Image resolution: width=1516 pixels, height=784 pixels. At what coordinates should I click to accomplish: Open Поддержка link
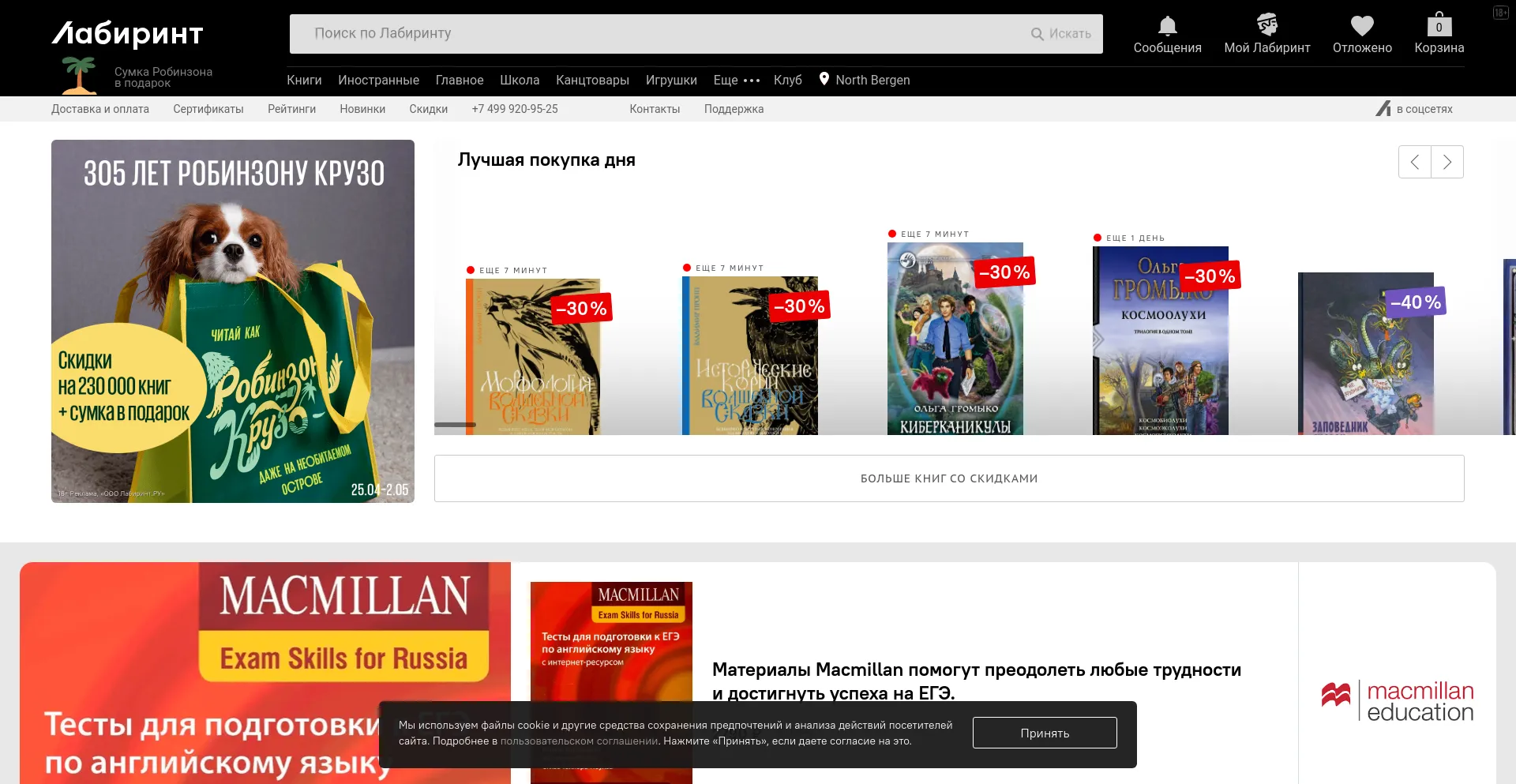pyautogui.click(x=734, y=109)
